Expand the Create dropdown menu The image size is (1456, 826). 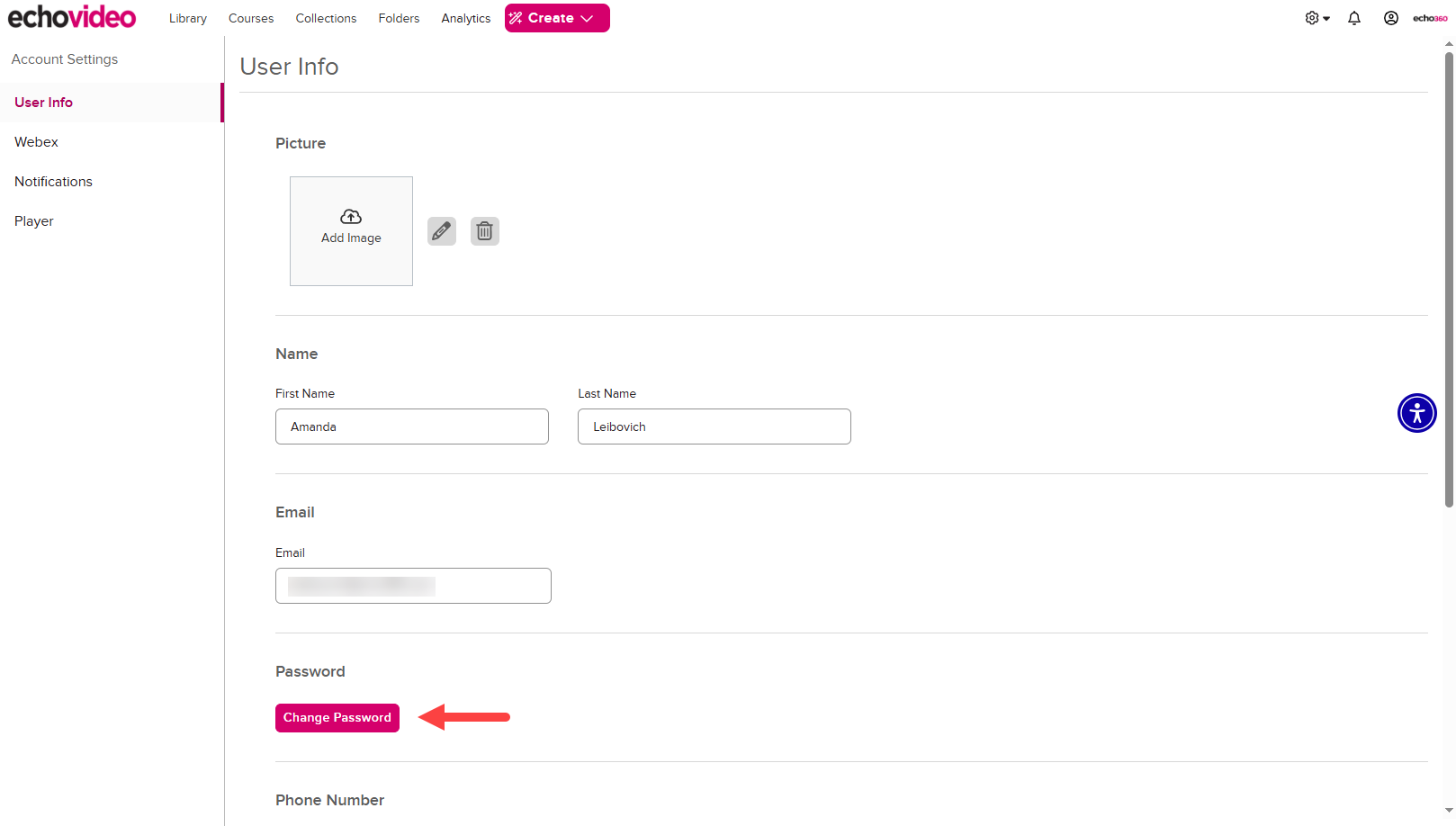556,18
